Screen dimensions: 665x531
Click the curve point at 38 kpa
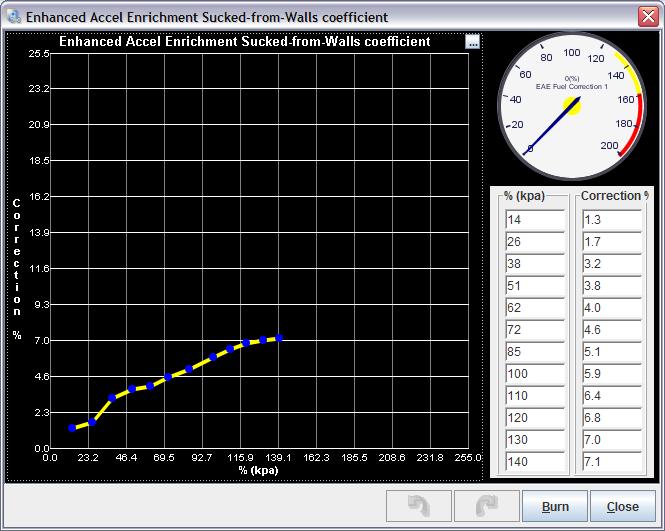[112, 398]
